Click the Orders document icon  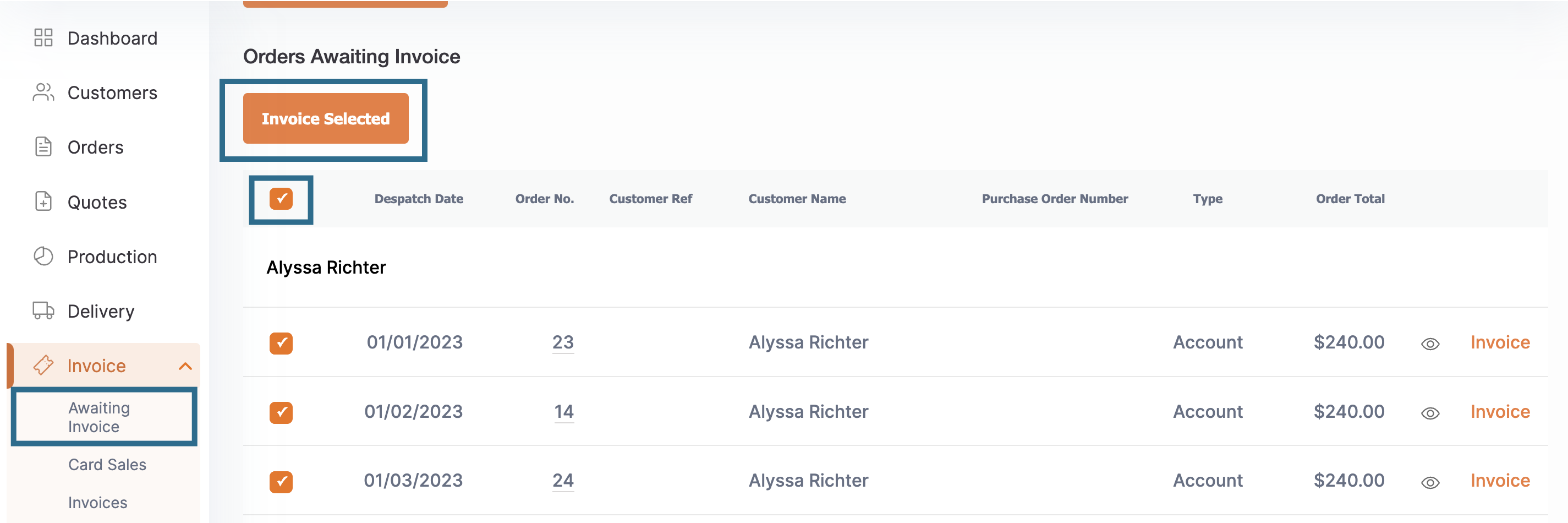click(43, 147)
